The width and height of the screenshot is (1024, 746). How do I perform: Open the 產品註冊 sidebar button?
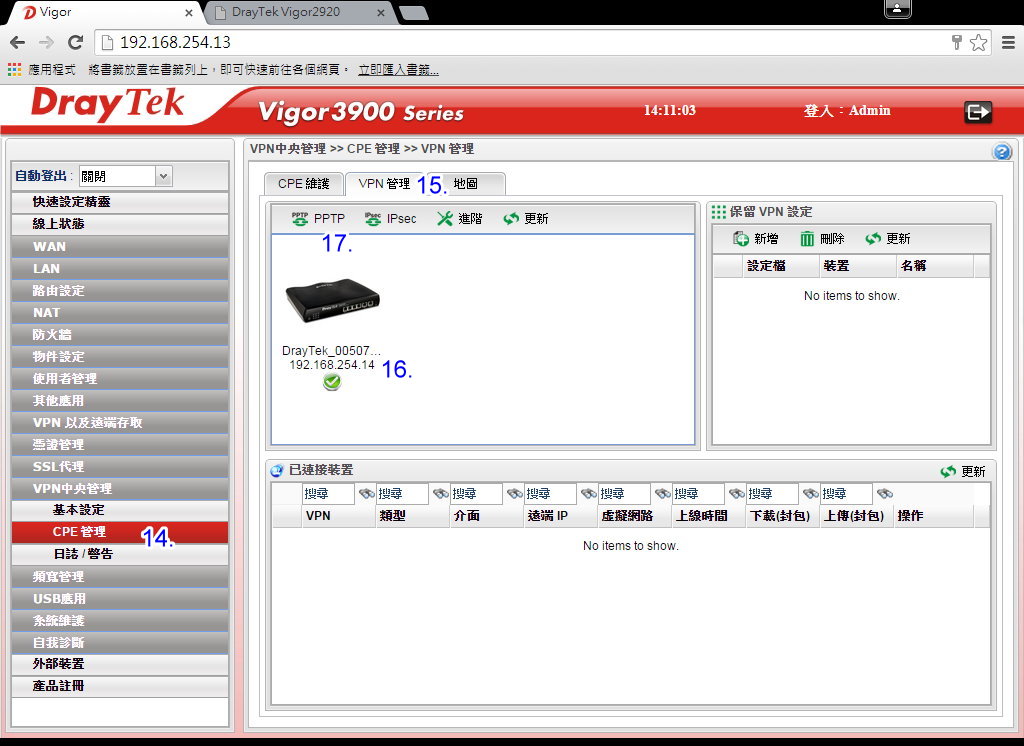click(120, 686)
